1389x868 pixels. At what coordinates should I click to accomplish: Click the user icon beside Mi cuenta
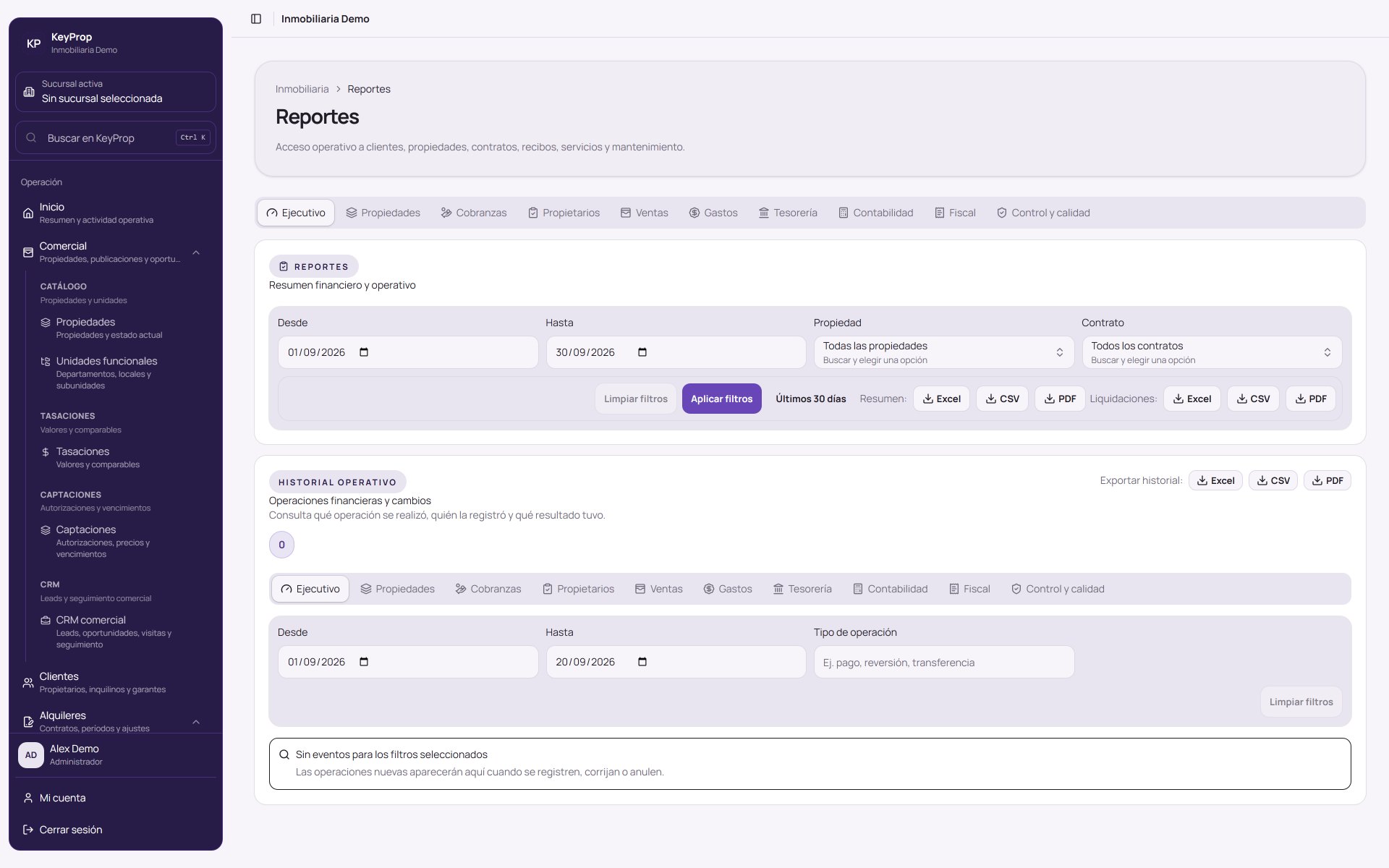click(28, 798)
